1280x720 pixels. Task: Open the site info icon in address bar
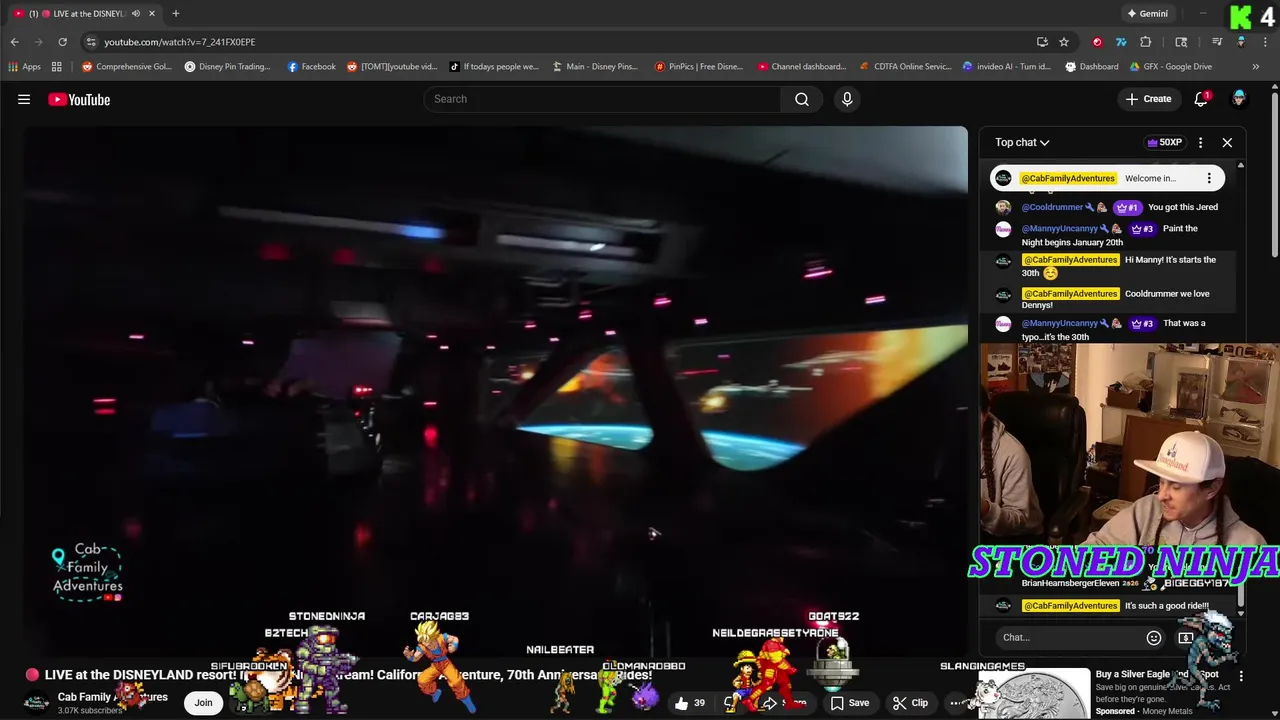click(91, 42)
